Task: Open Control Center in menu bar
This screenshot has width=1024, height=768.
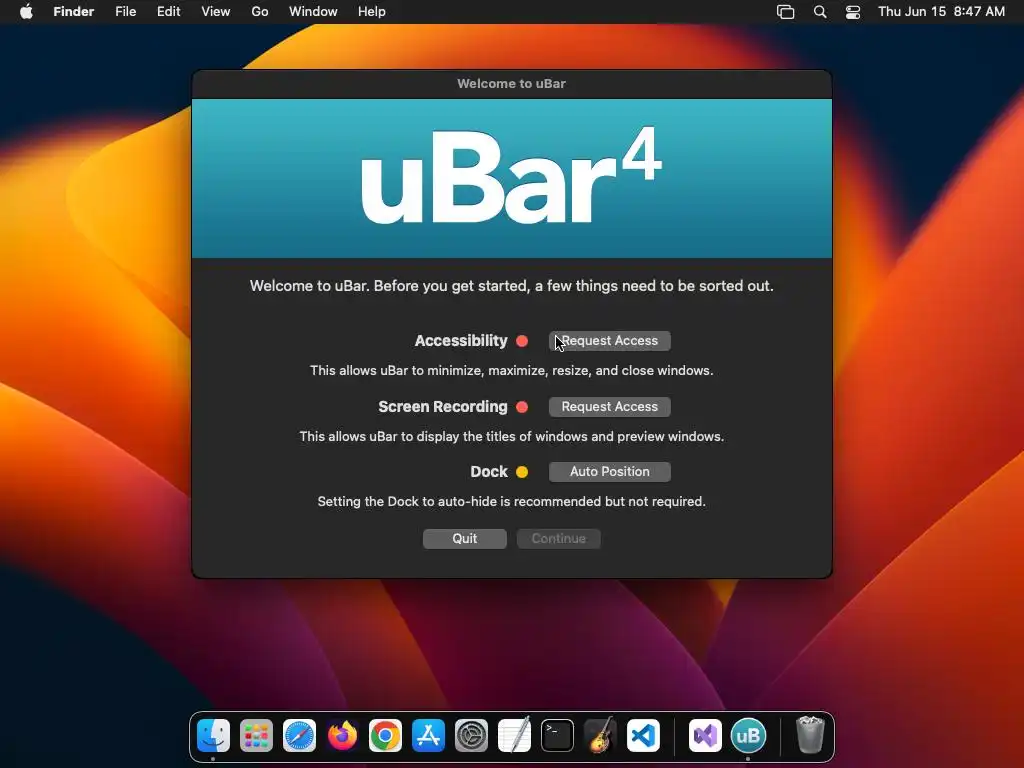Action: 853,12
